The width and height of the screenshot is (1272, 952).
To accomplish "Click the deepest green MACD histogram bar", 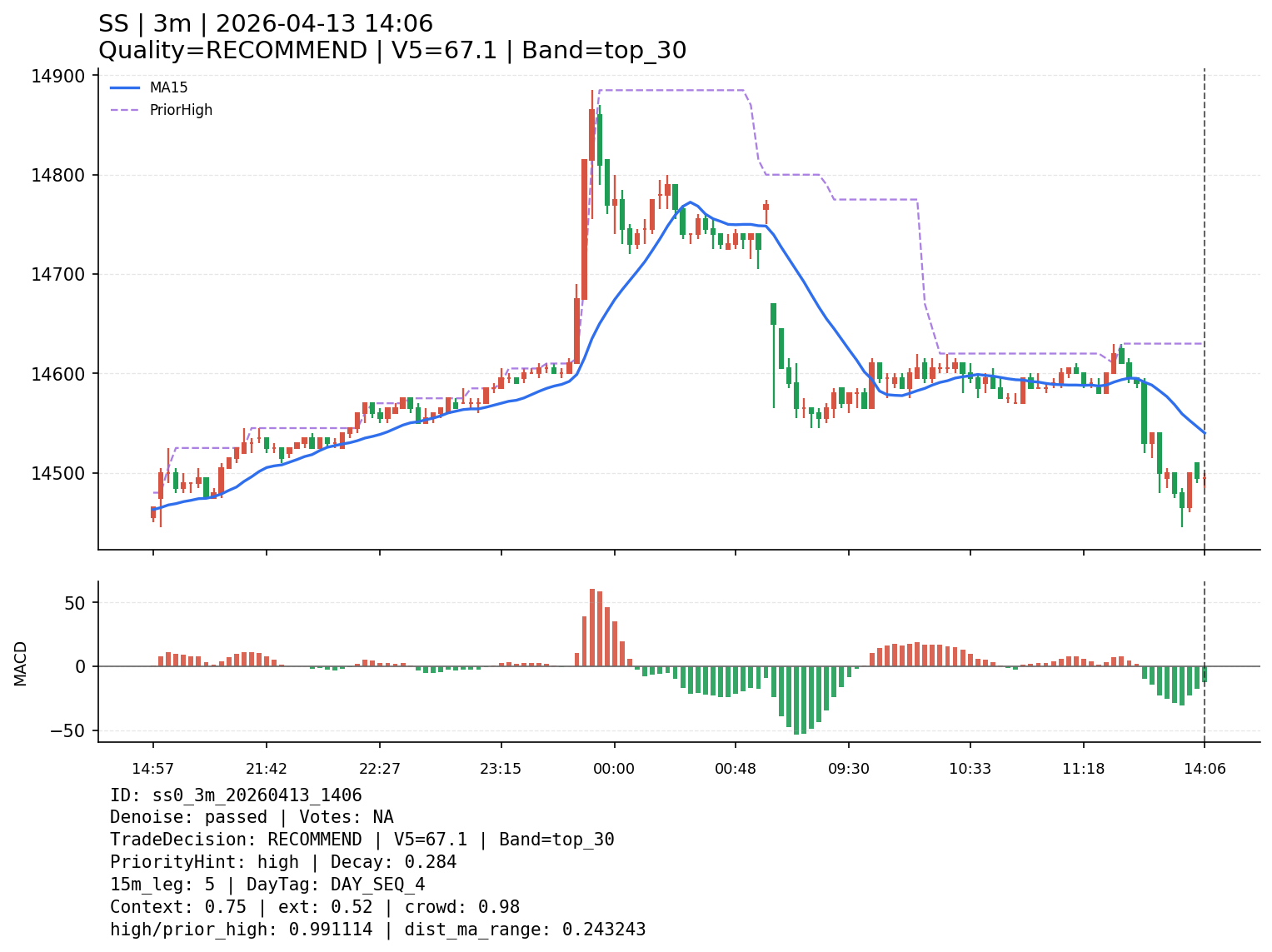I will 796,700.
